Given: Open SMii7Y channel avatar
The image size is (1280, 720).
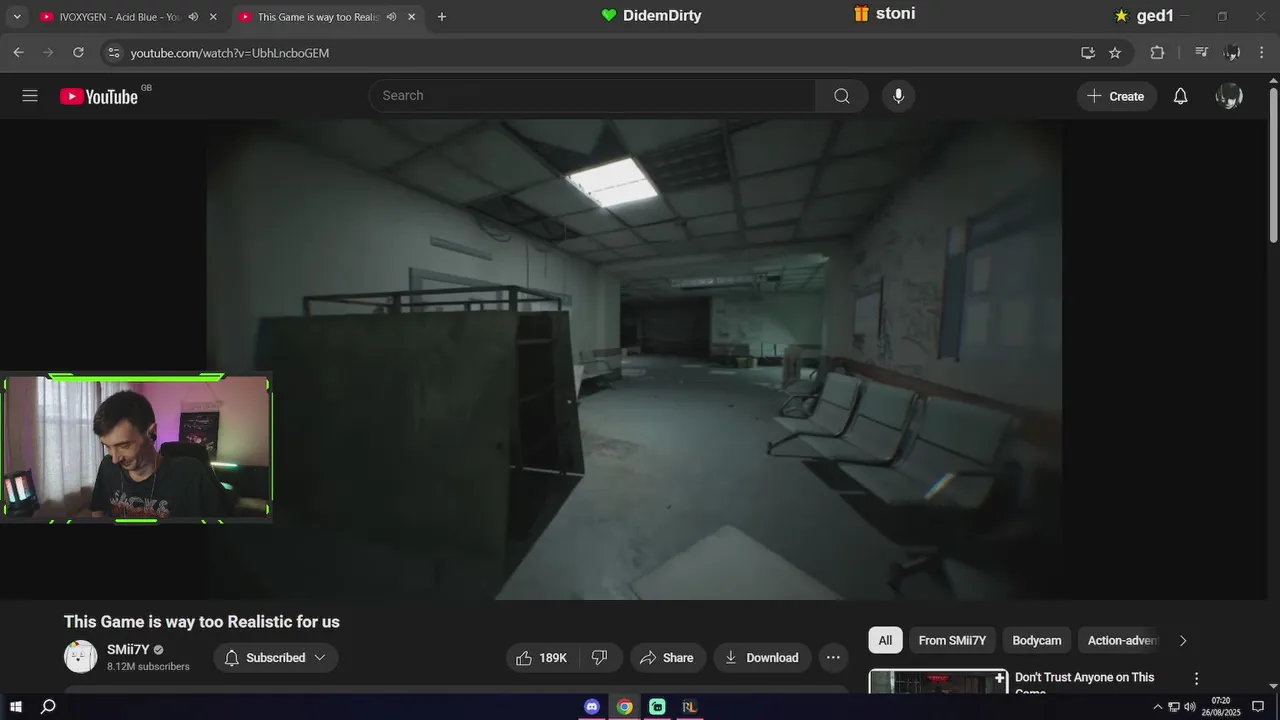Looking at the screenshot, I should 81,657.
